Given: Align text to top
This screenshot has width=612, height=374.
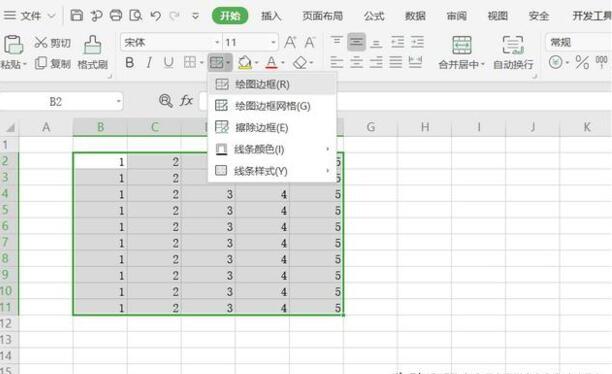Looking at the screenshot, I should coord(337,41).
